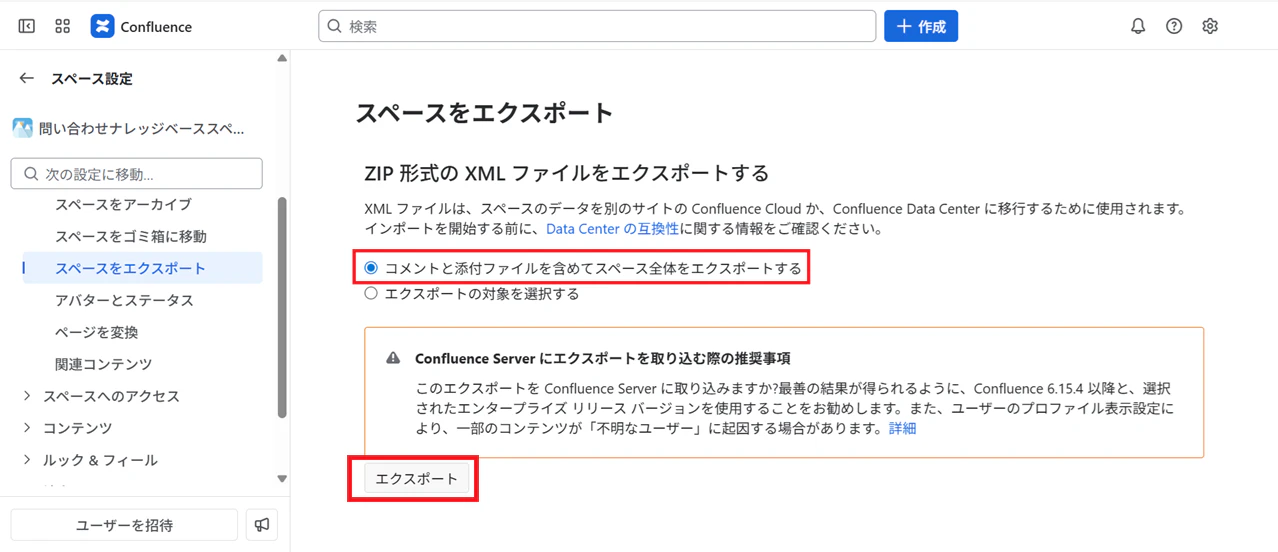Click the sidebar scroll-down arrow
Image resolution: width=1278 pixels, height=552 pixels.
(282, 479)
